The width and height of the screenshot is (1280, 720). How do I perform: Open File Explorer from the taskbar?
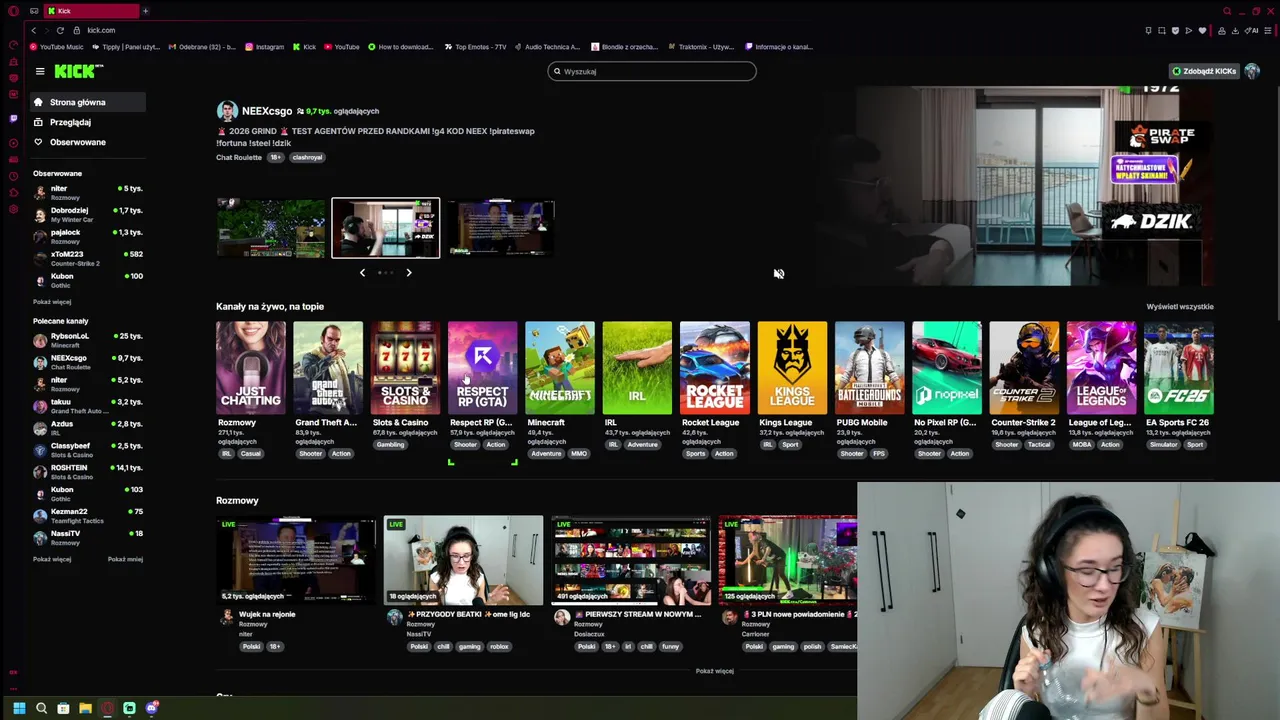[x=85, y=708]
